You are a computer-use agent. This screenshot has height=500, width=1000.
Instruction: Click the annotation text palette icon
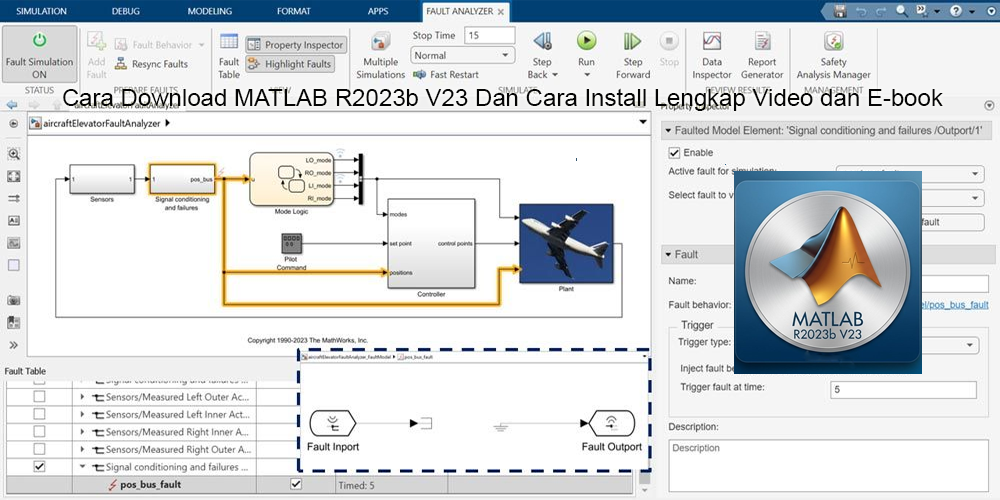point(13,221)
